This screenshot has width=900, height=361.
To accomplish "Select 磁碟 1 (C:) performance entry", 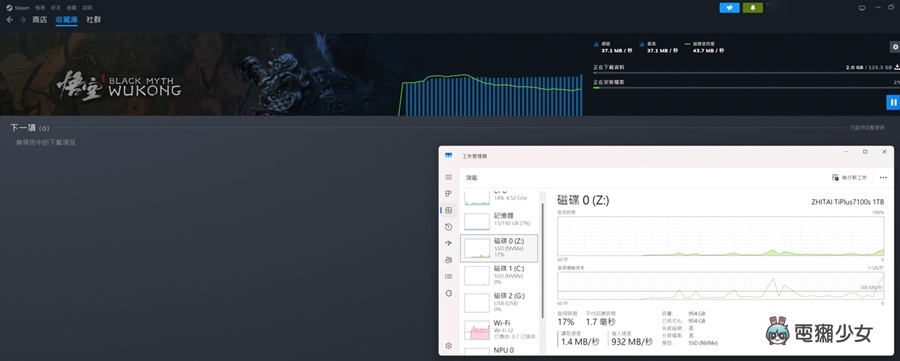I will 499,275.
